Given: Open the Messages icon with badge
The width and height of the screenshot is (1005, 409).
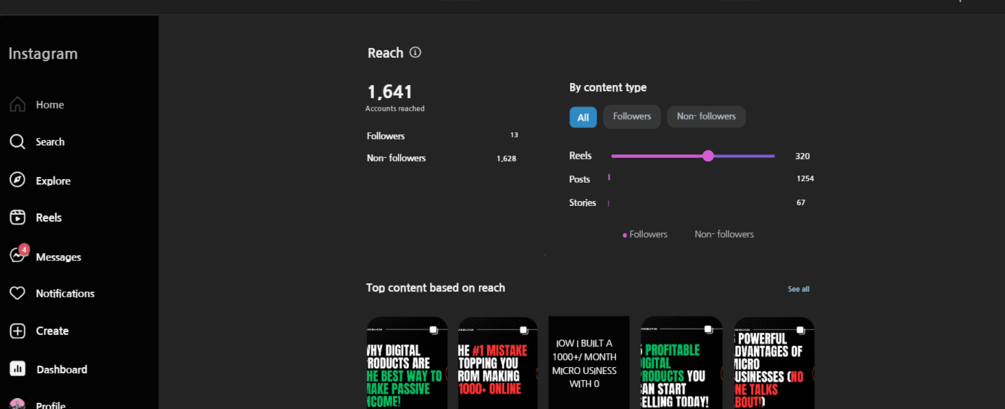Looking at the screenshot, I should coord(18,255).
